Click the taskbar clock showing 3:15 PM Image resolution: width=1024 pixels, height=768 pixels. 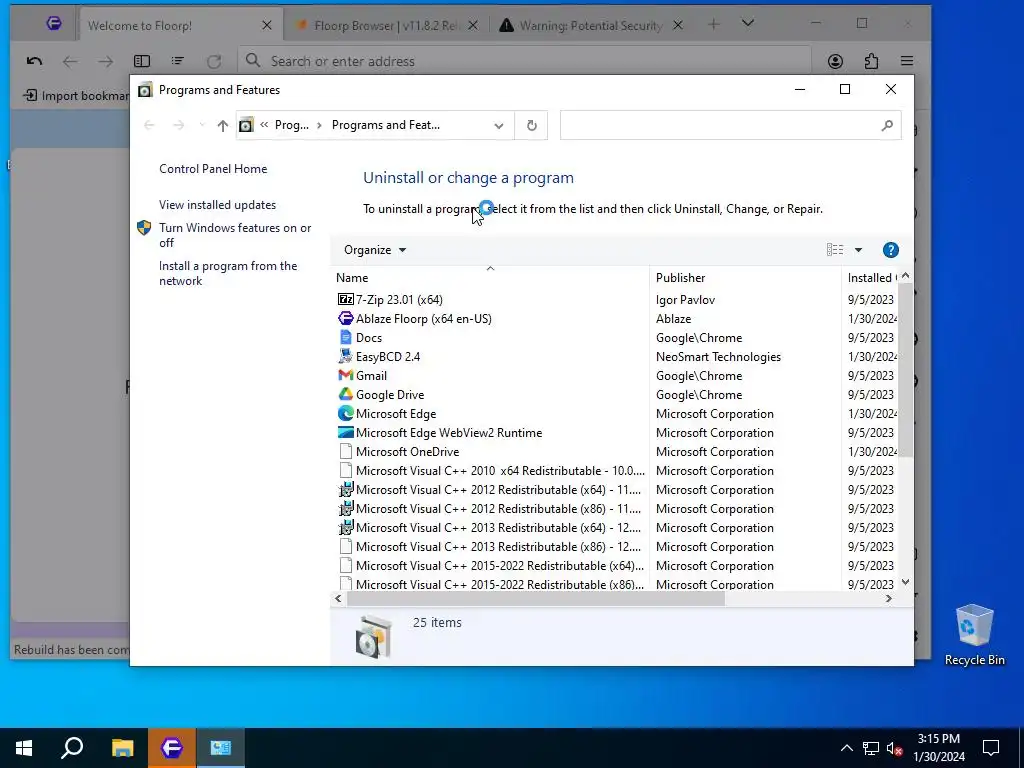[938, 748]
